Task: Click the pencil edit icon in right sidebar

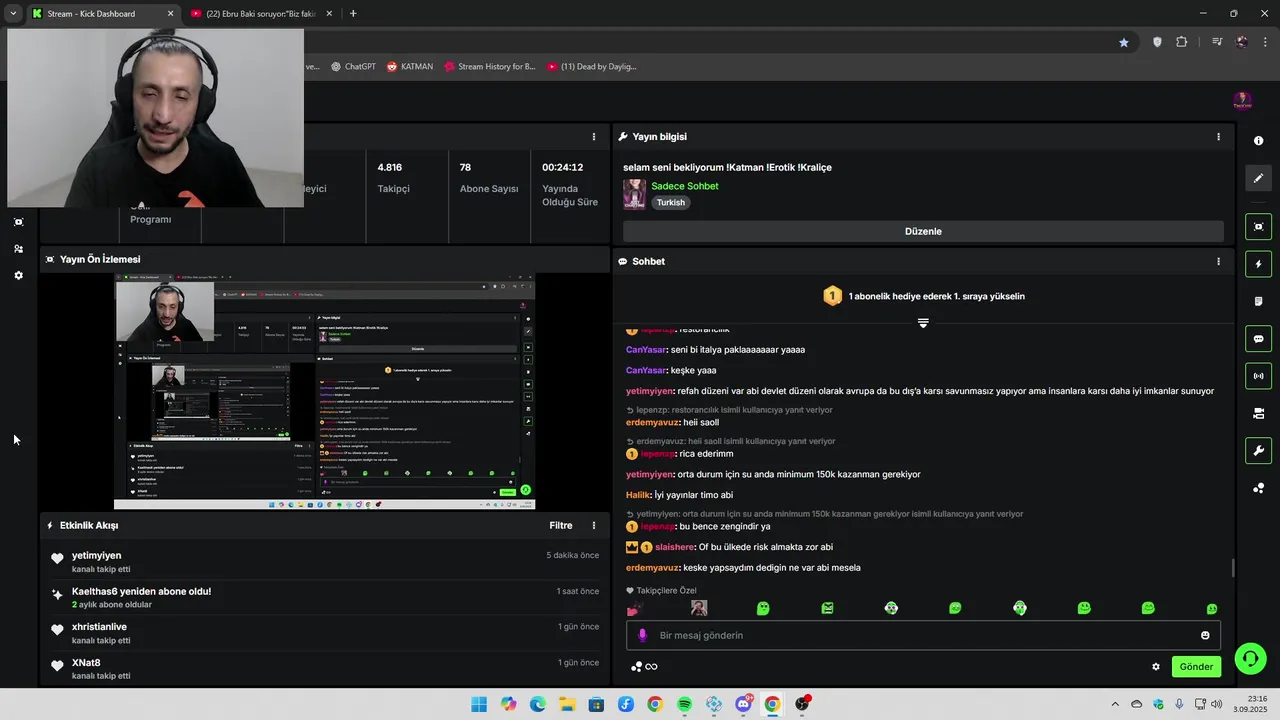Action: [x=1258, y=178]
